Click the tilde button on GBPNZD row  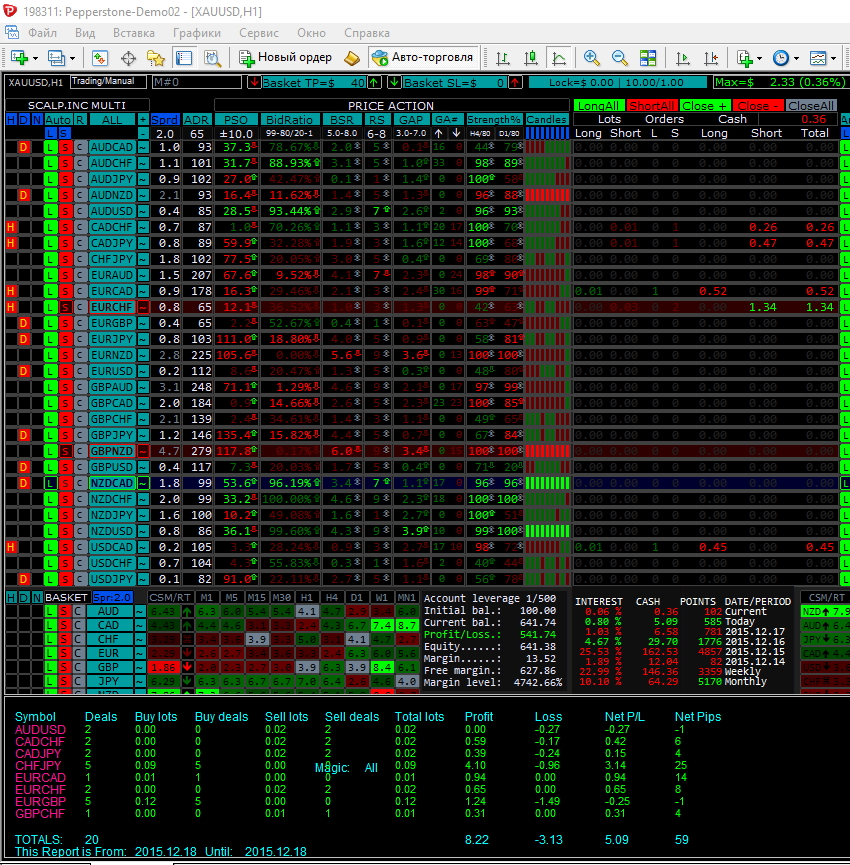click(143, 451)
